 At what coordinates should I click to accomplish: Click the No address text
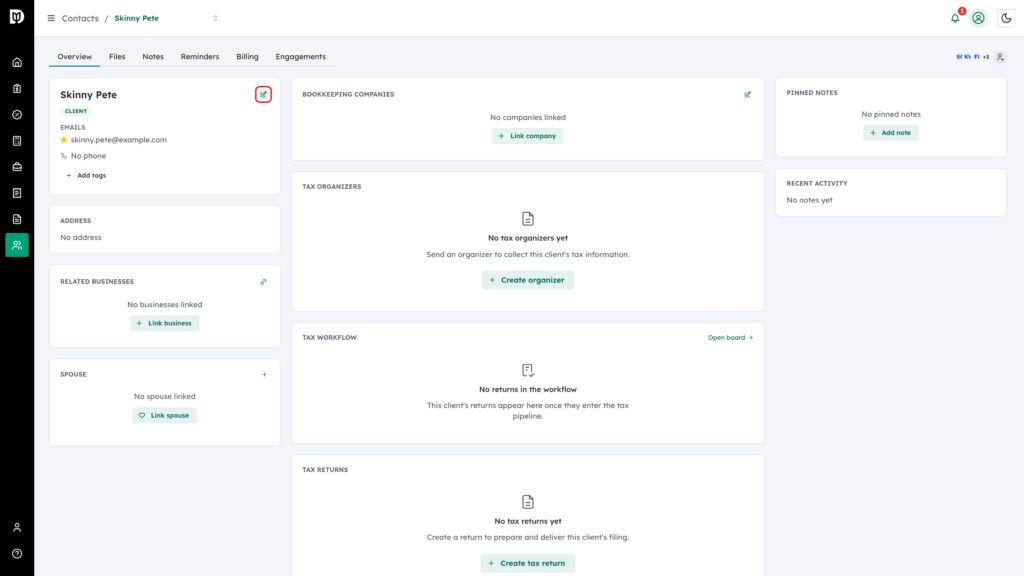pos(81,238)
